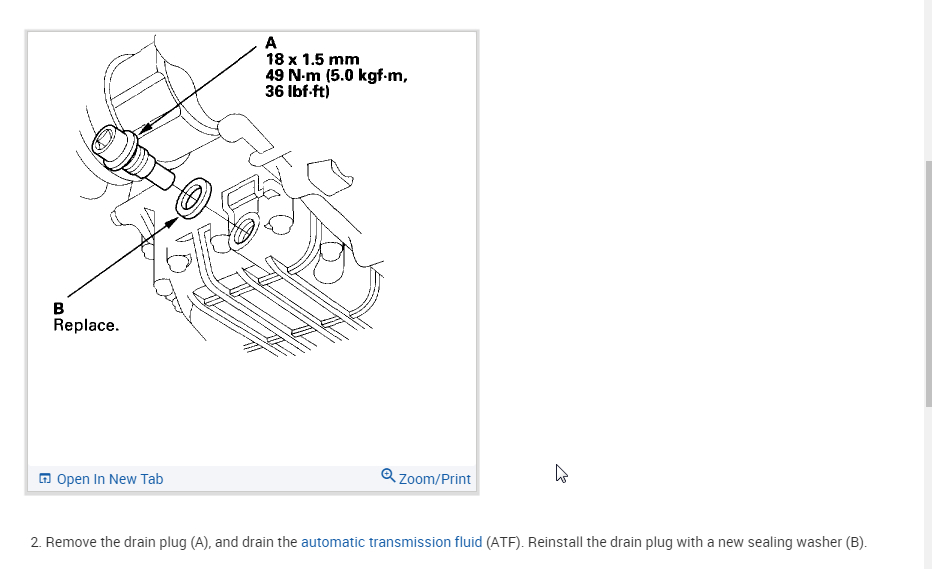Click the 49 N·m torque specification text
Image resolution: width=932 pixels, height=569 pixels.
tap(336, 76)
